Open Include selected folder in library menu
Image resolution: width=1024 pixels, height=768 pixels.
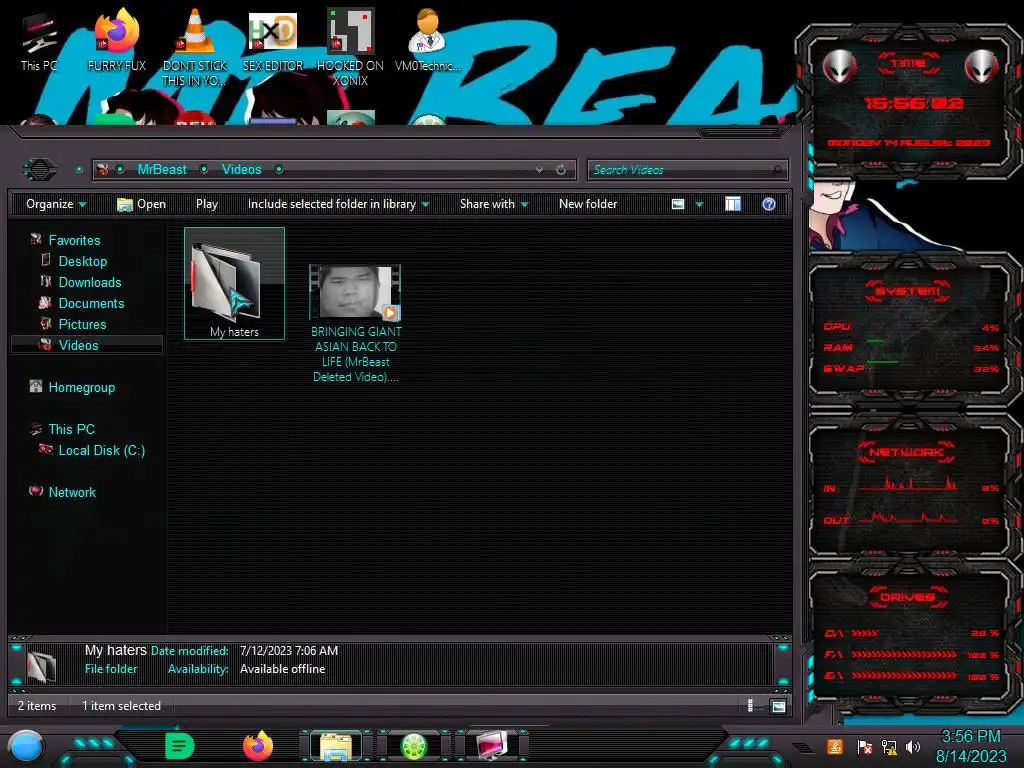[x=338, y=204]
